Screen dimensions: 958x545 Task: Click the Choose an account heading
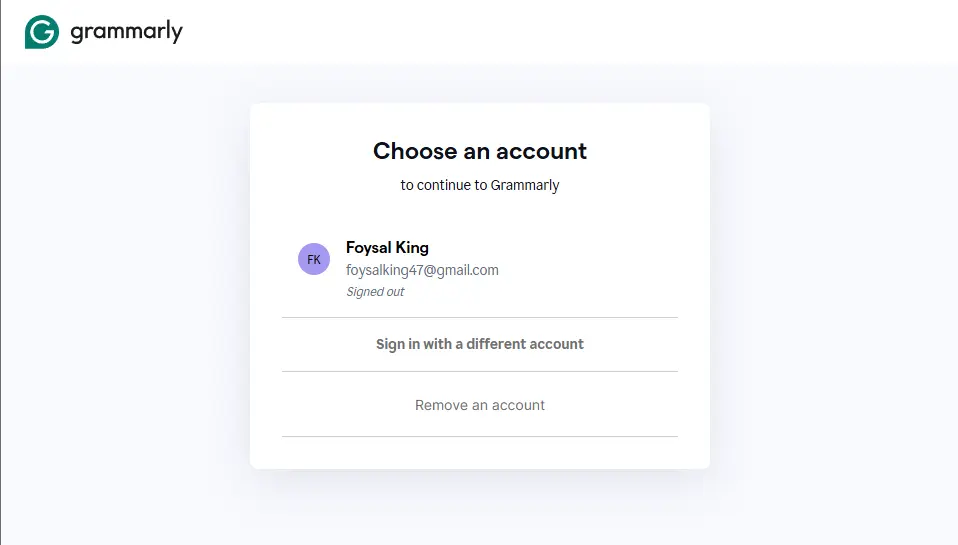pos(480,151)
